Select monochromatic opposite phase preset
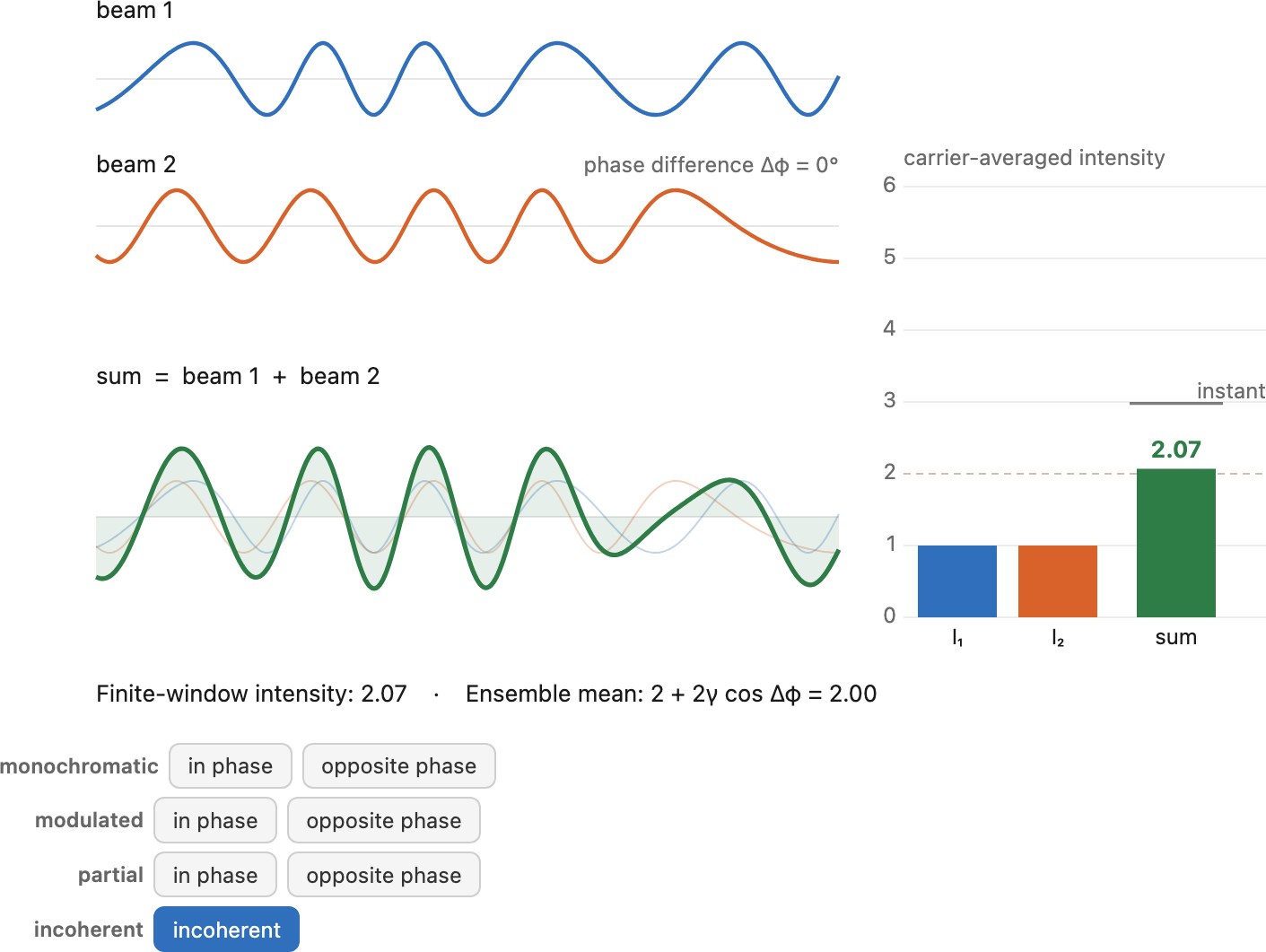 pos(399,766)
